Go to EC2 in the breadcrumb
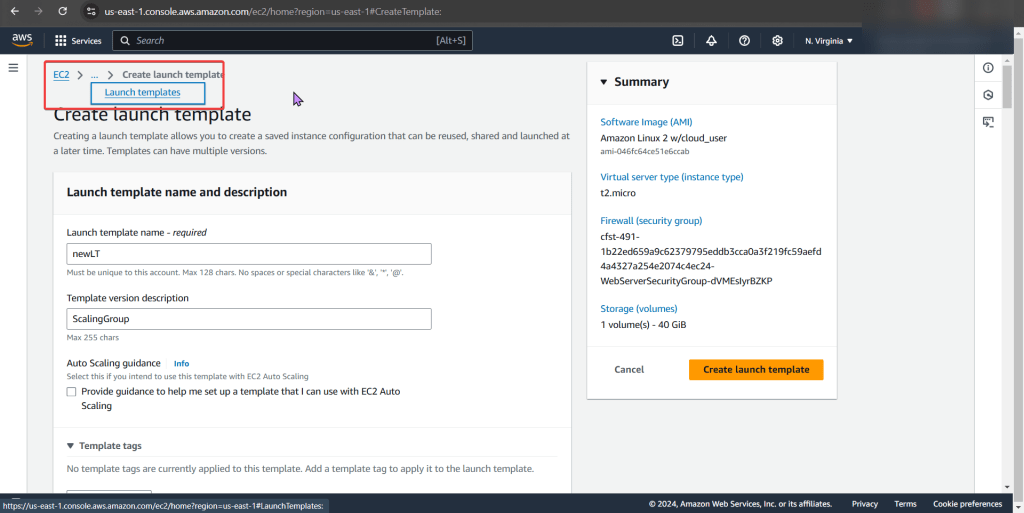The height and width of the screenshot is (513, 1024). (61, 75)
